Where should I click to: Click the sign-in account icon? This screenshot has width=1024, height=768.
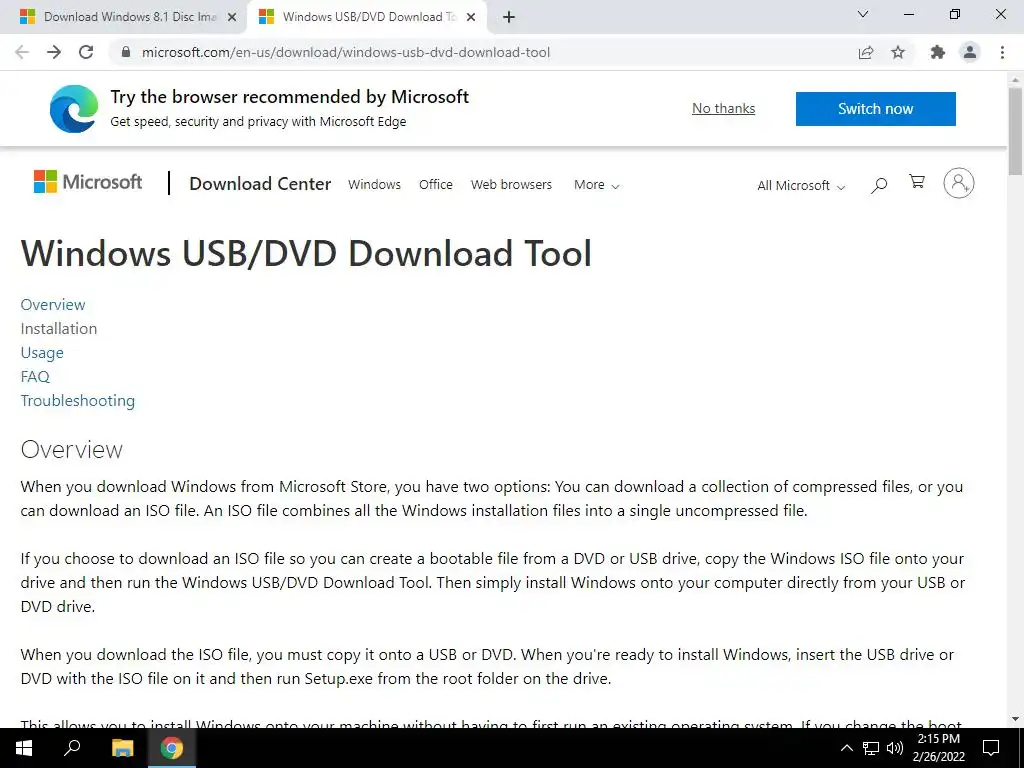[958, 183]
